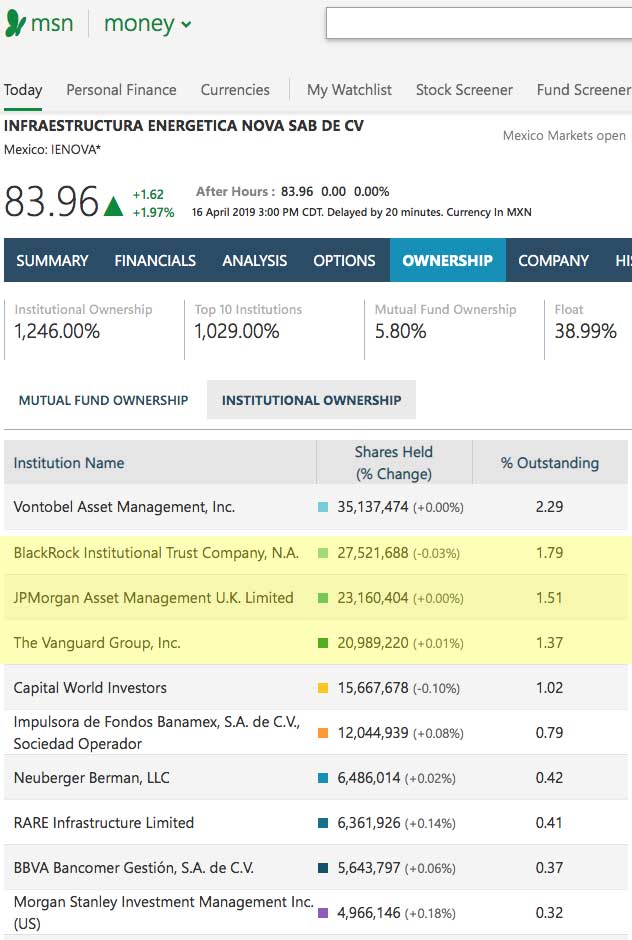The height and width of the screenshot is (940, 632).
Task: Open the Today navigation tab
Action: click(23, 90)
